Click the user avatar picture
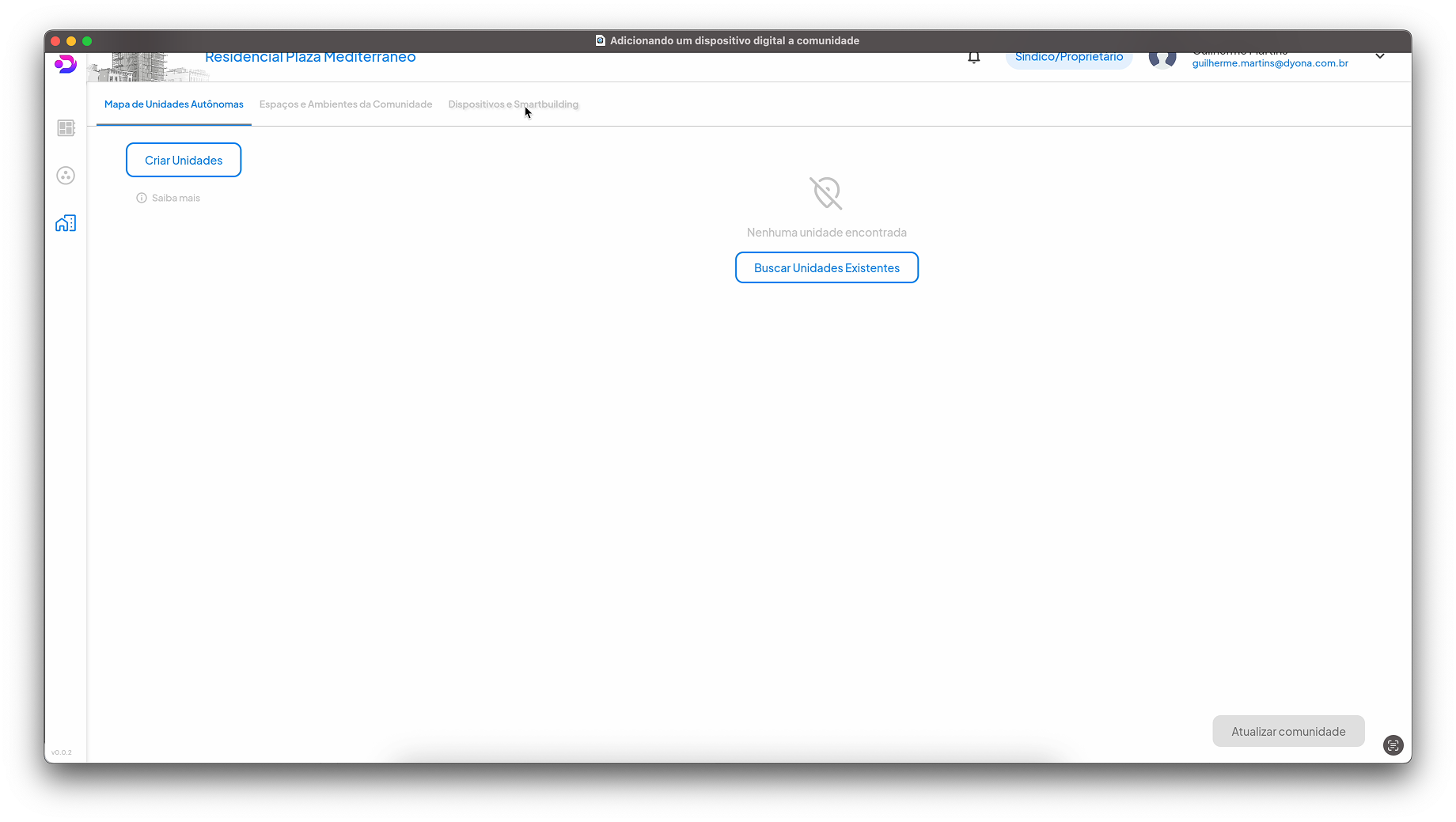This screenshot has height=822, width=1456. 1162,59
